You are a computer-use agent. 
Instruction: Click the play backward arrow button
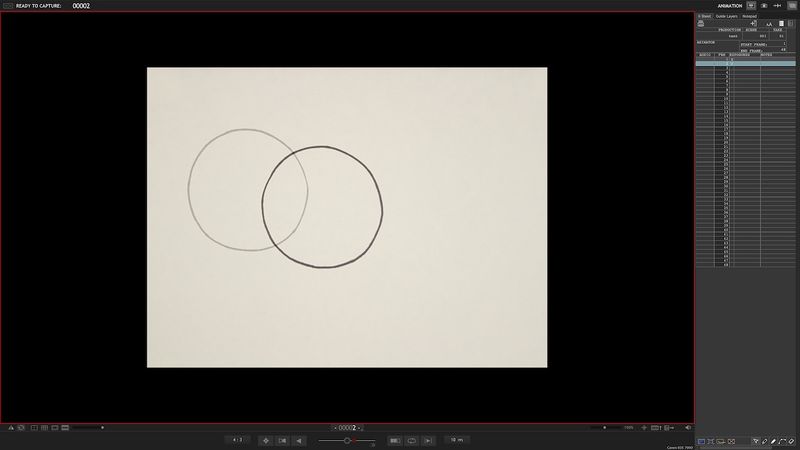point(299,440)
